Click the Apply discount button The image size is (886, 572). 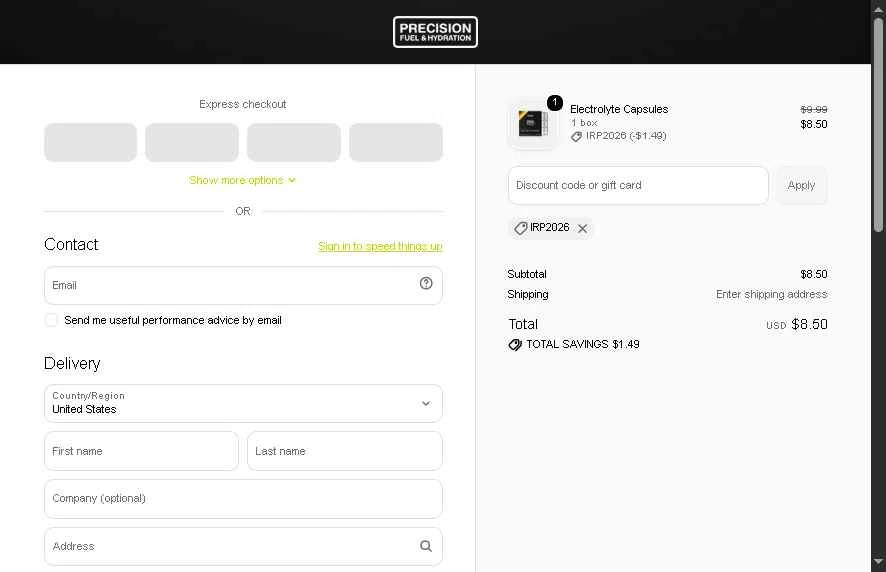pyautogui.click(x=801, y=185)
